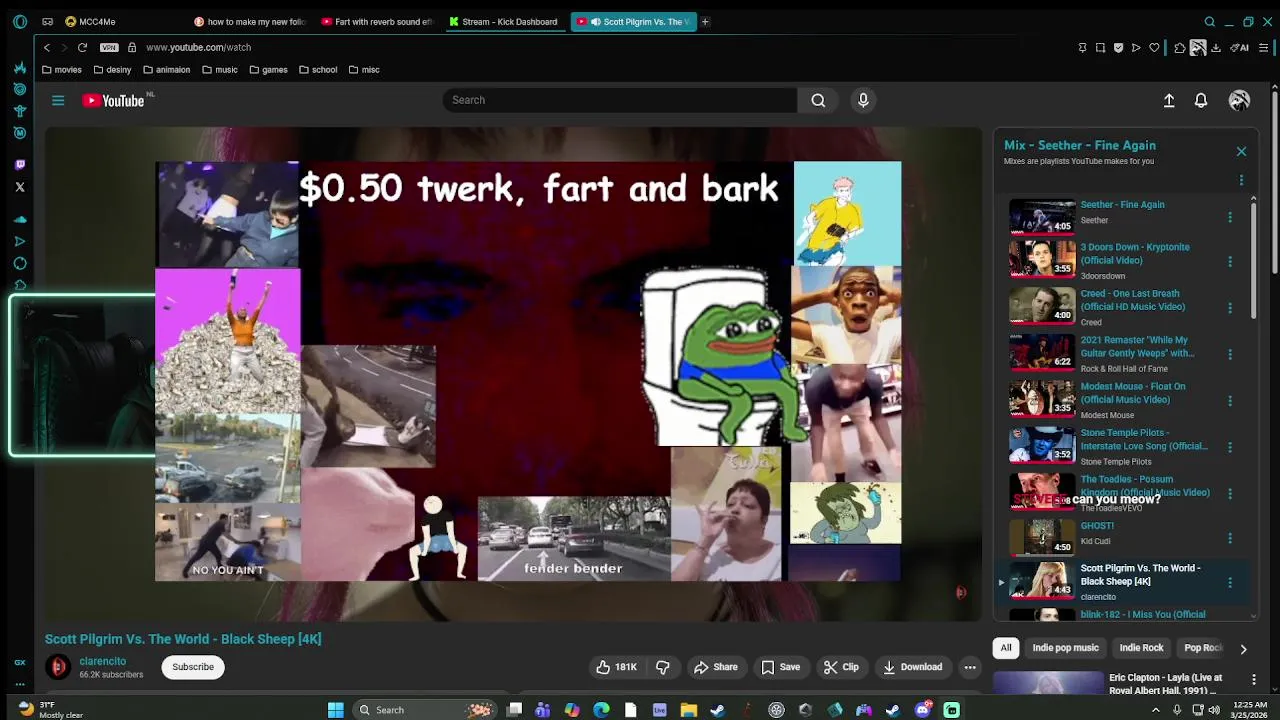Open YouTube notifications bell
Viewport: 1280px width, 720px height.
point(1201,100)
